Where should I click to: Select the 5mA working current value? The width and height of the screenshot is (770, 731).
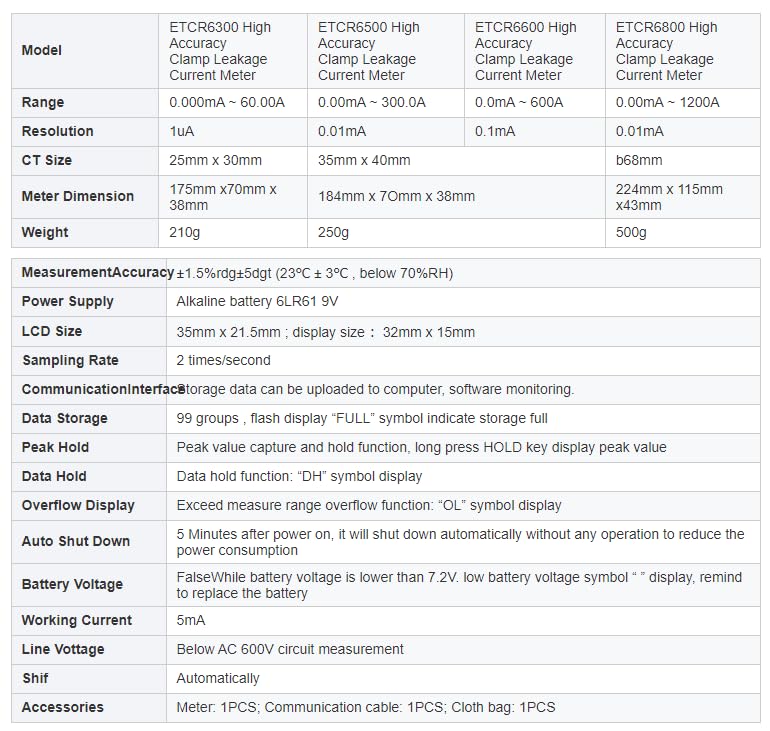pyautogui.click(x=191, y=621)
